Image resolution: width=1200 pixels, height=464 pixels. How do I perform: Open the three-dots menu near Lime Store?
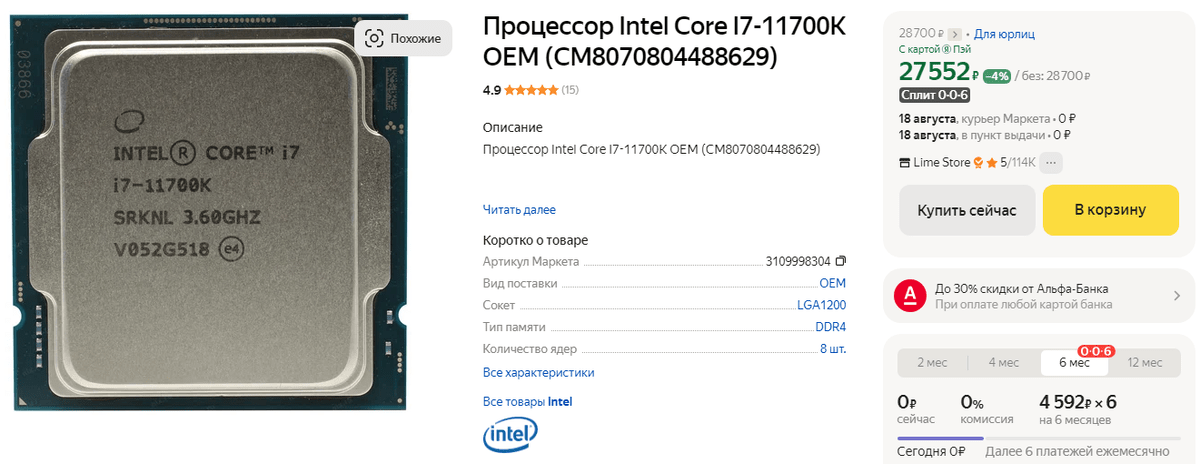pos(1052,162)
